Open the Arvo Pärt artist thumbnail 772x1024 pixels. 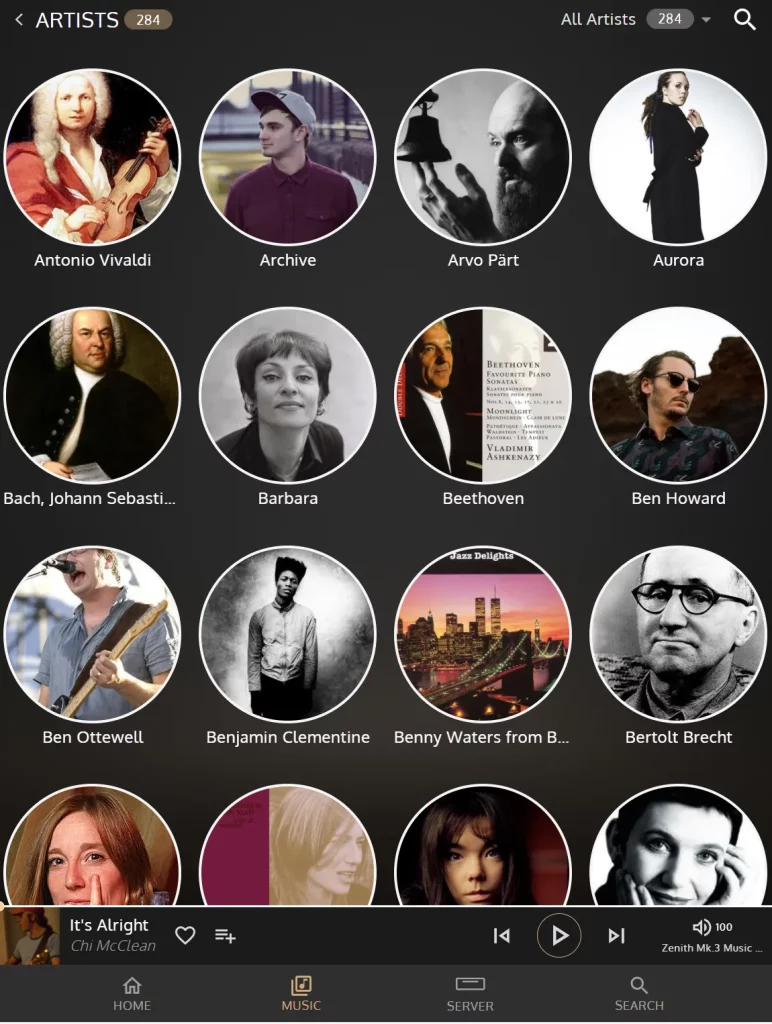pyautogui.click(x=483, y=157)
